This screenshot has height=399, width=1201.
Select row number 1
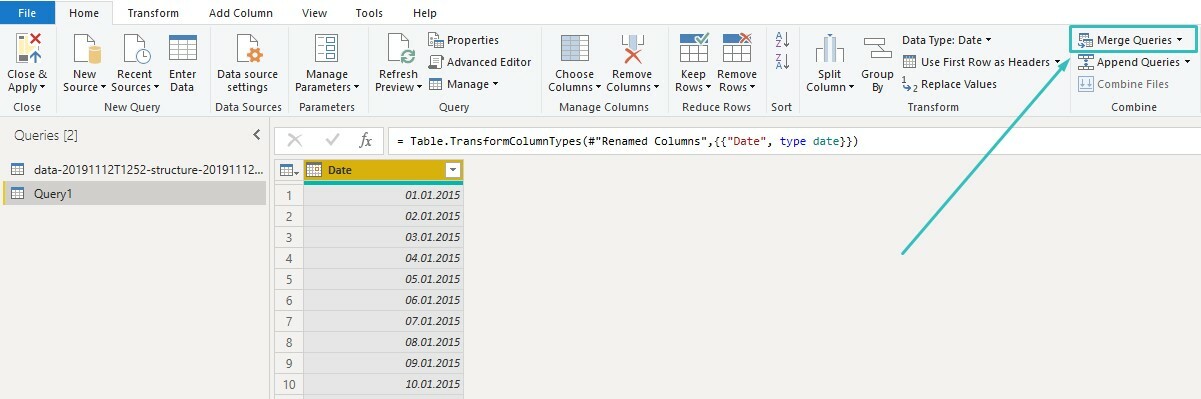[288, 194]
